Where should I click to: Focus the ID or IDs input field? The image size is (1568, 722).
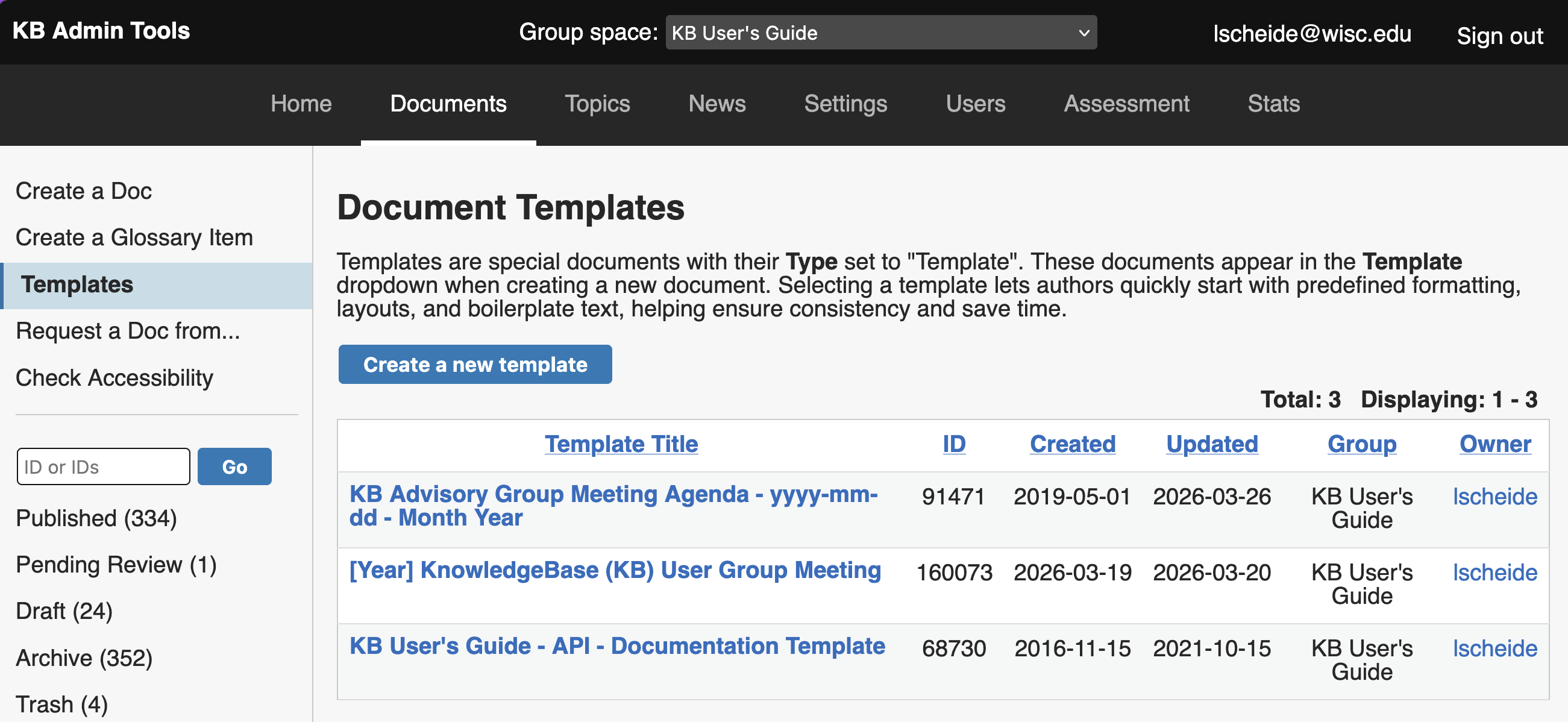coord(104,467)
